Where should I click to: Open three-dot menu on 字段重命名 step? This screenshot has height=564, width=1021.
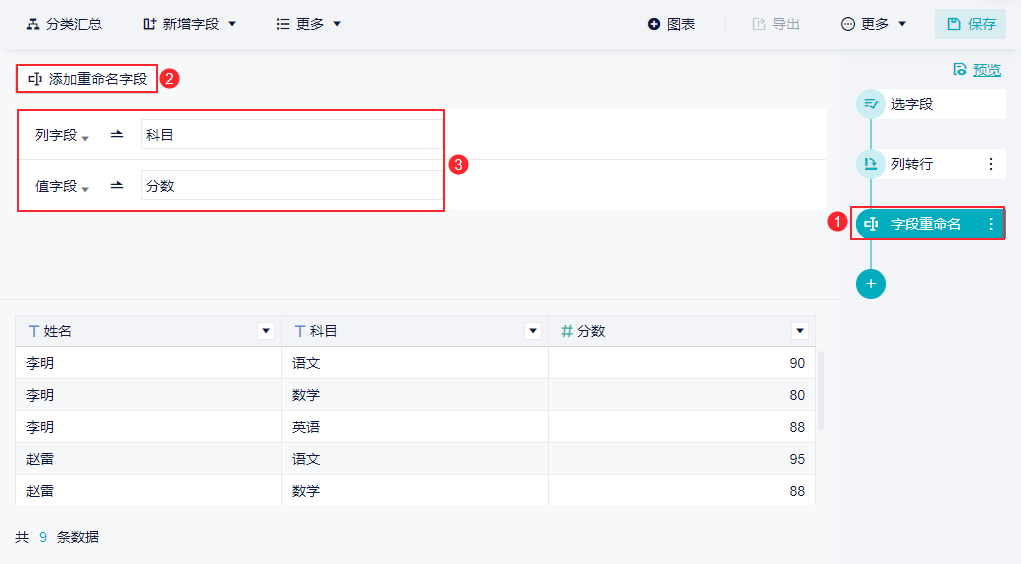coord(991,224)
